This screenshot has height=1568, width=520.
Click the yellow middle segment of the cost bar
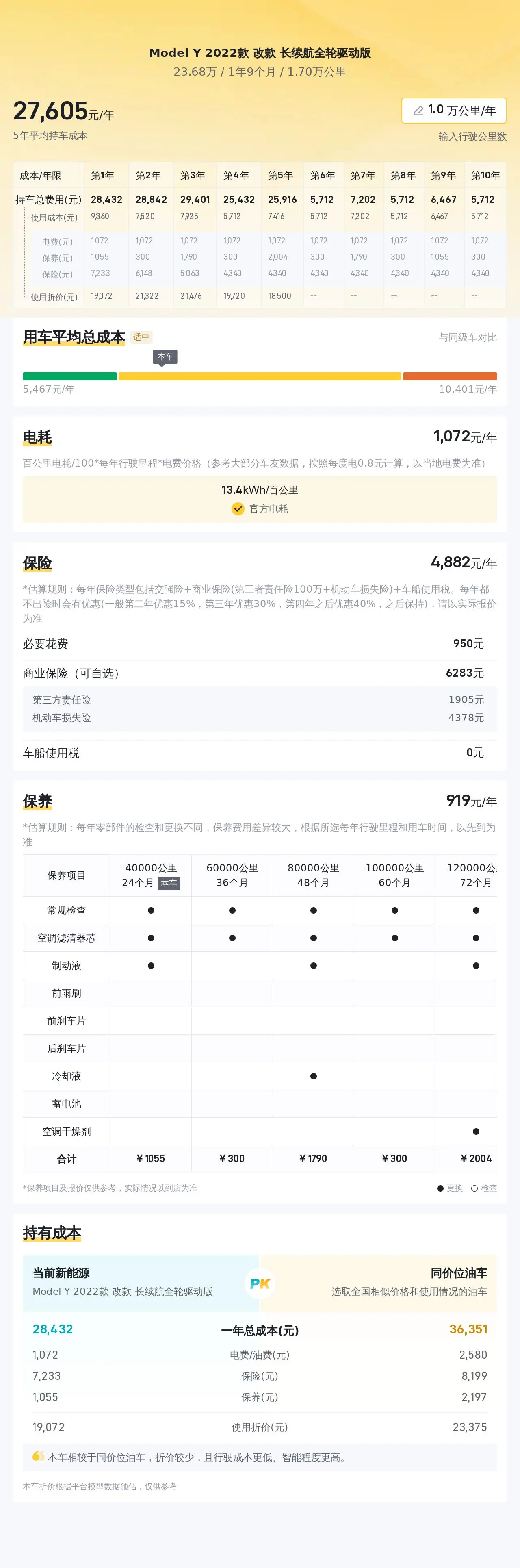click(x=260, y=376)
